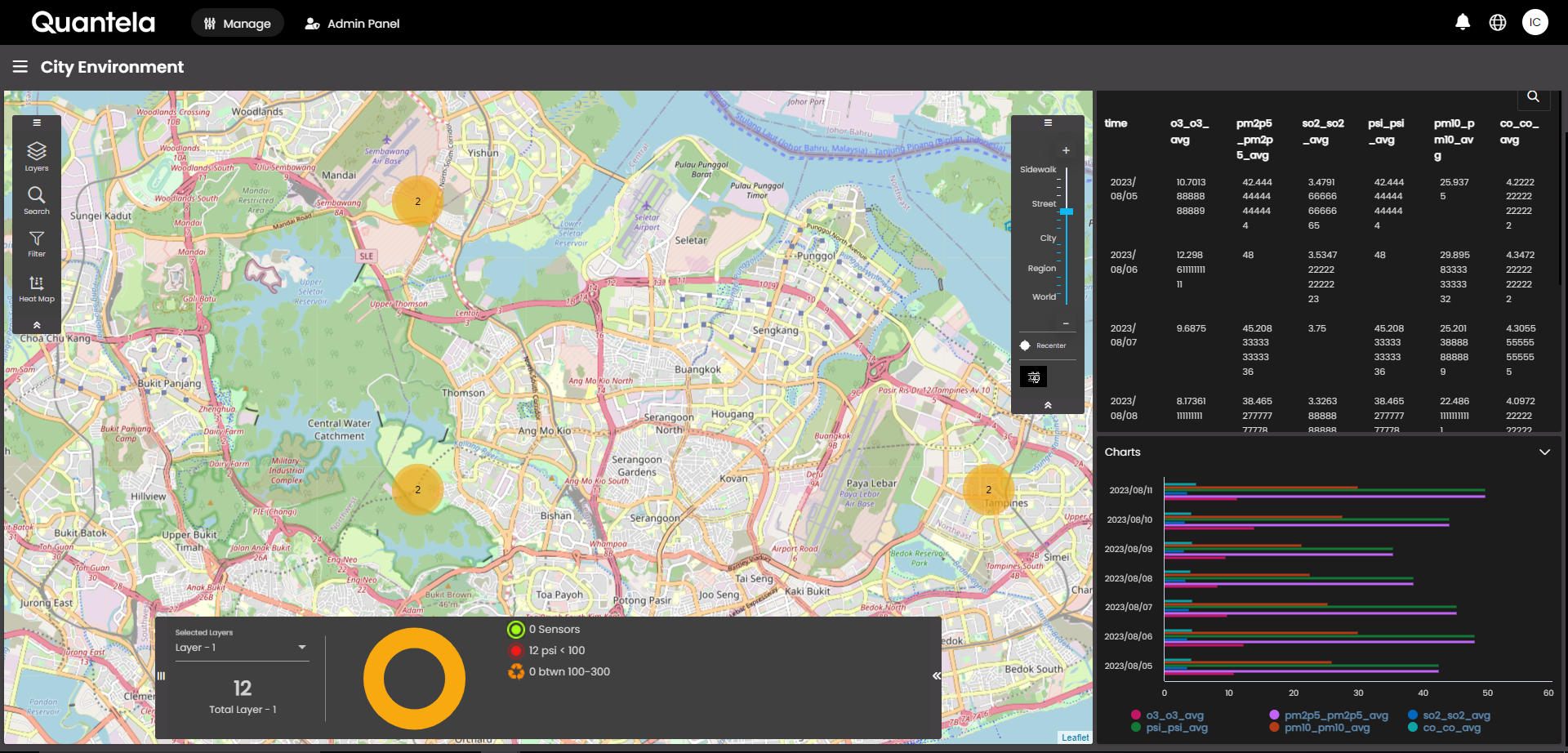Click the co_co_avg column header
Viewport: 1568px width, 753px height.
[1519, 131]
